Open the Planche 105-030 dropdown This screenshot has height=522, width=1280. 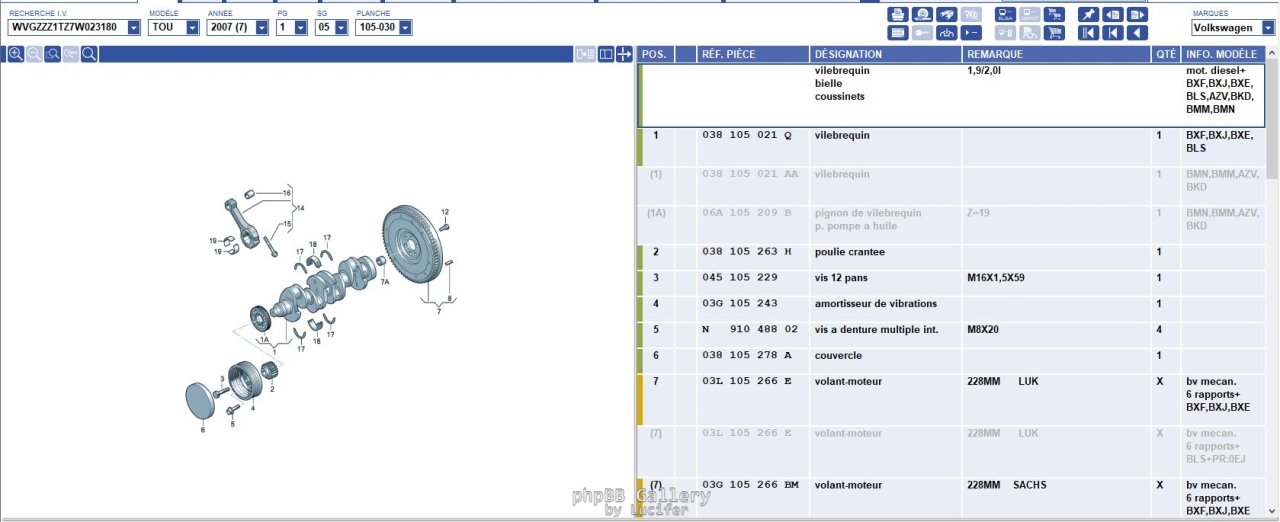coord(405,28)
